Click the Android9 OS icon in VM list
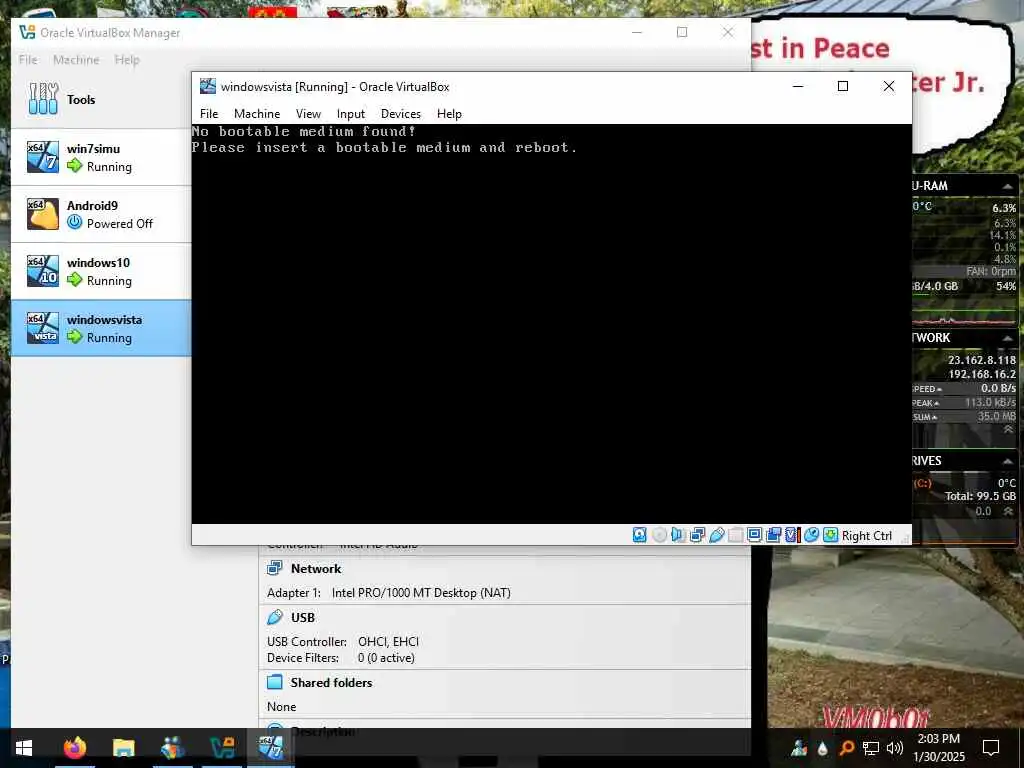This screenshot has width=1024, height=768. [42, 214]
